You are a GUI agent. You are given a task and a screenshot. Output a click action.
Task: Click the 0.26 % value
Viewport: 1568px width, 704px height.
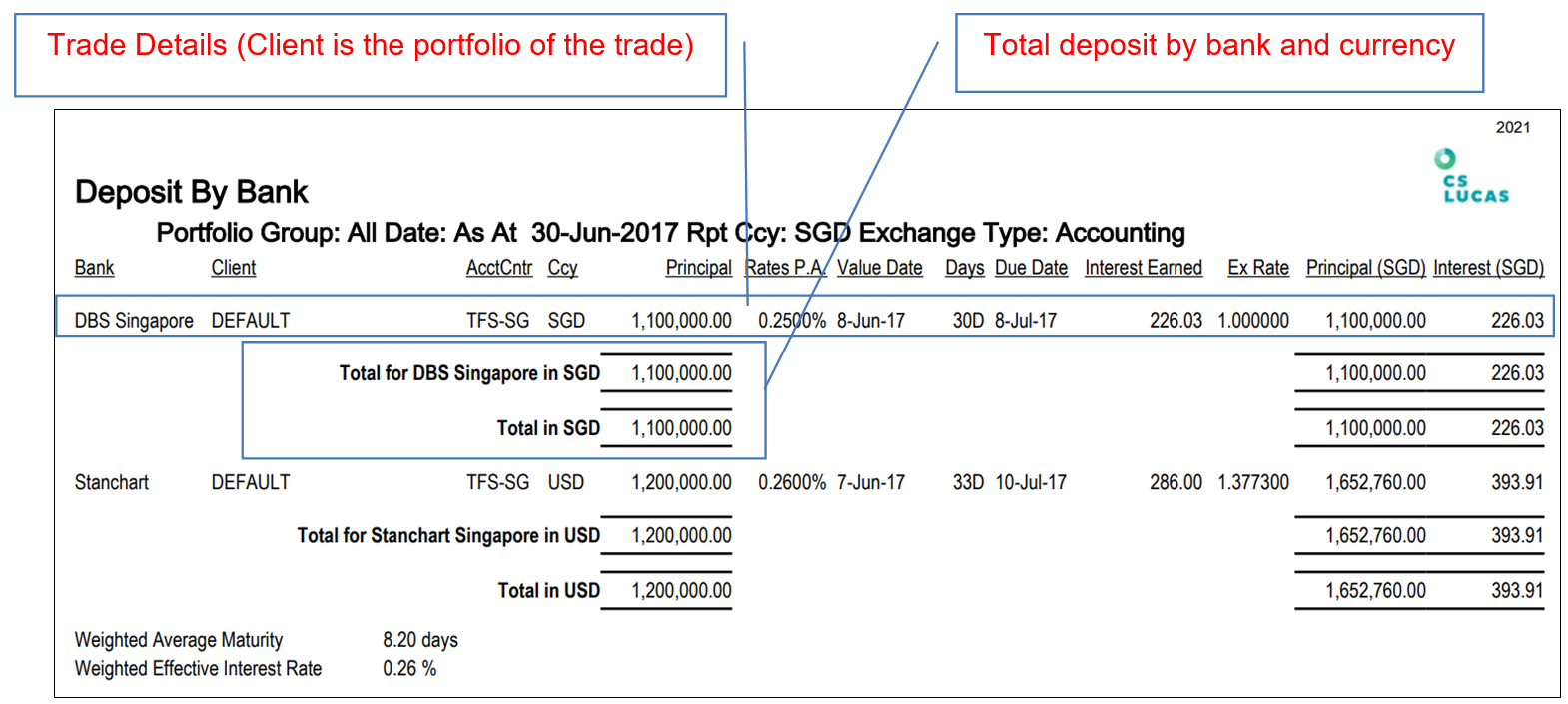409,668
